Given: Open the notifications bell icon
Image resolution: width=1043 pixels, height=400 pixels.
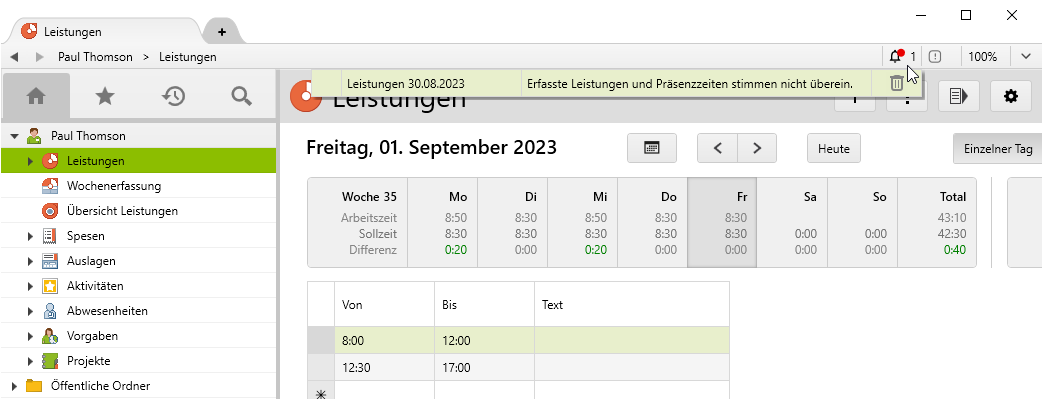Looking at the screenshot, I should point(896,57).
